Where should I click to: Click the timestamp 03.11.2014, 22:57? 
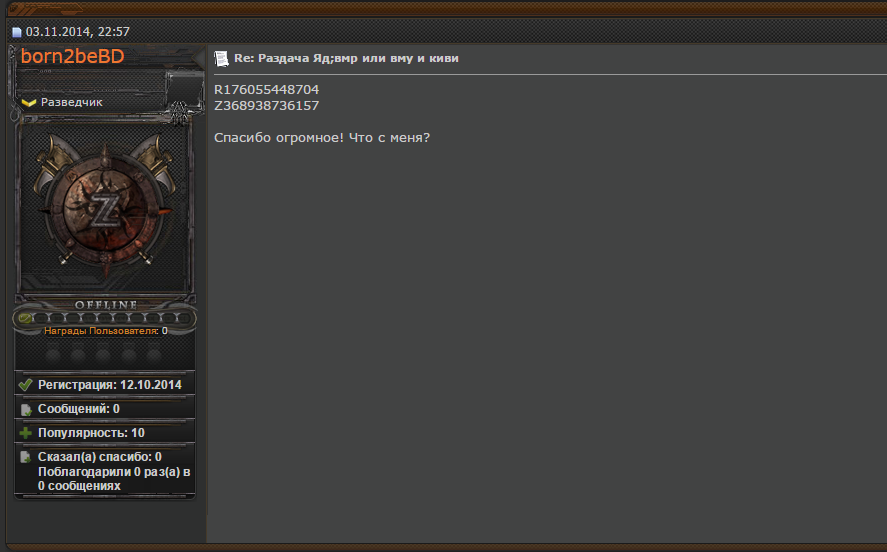[77, 32]
